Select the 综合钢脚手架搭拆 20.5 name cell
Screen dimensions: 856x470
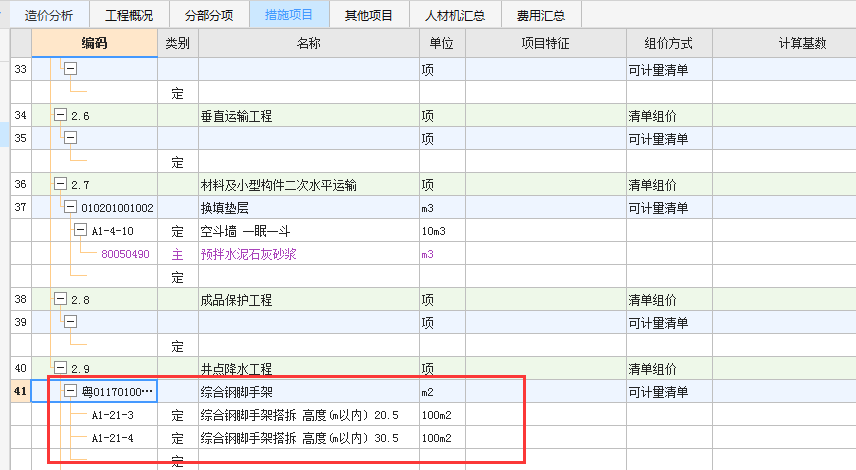coord(309,415)
